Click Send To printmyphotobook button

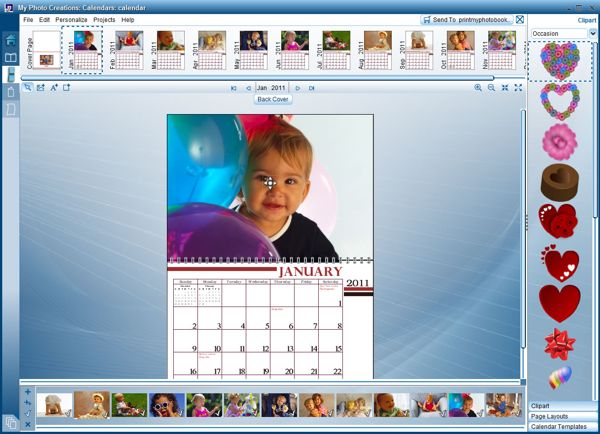[x=466, y=19]
